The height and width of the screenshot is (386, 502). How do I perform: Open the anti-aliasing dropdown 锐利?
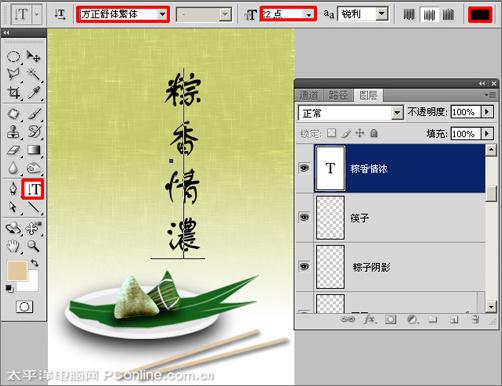point(382,14)
